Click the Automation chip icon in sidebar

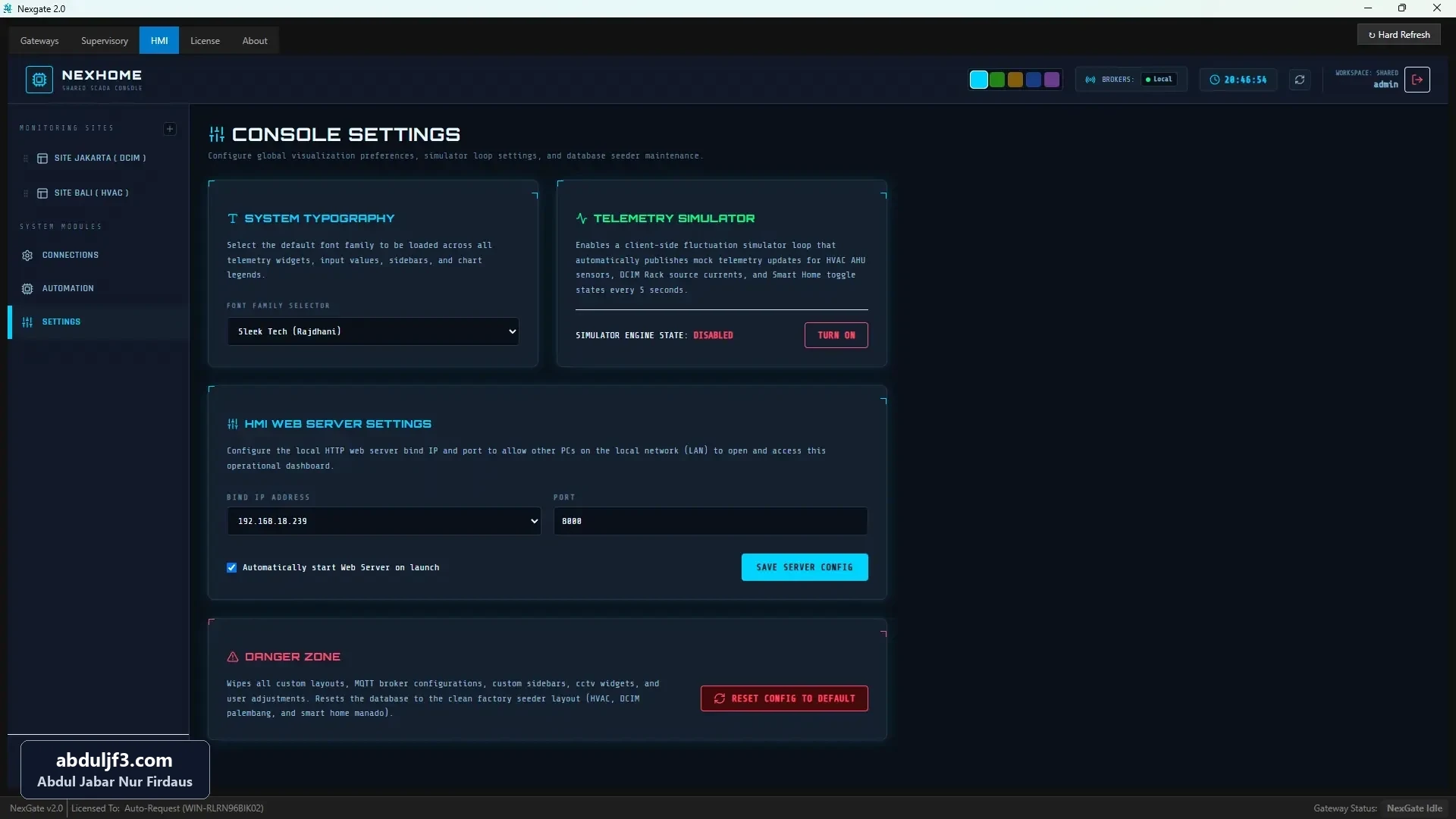click(27, 289)
